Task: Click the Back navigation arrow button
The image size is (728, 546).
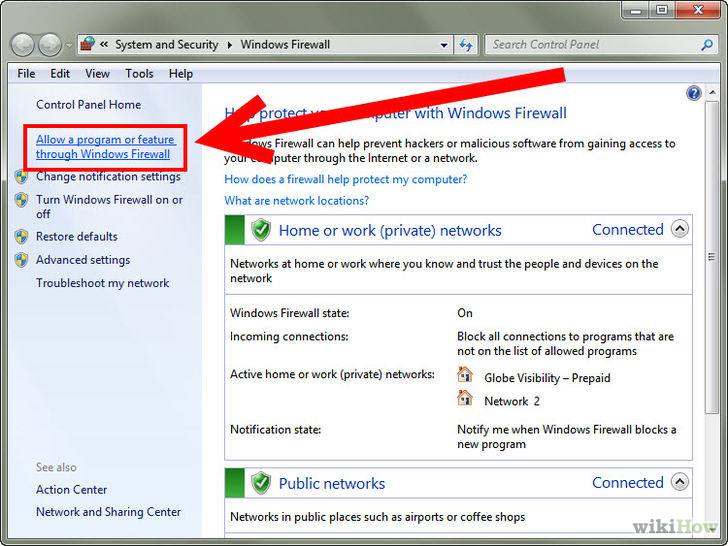Action: coord(23,45)
